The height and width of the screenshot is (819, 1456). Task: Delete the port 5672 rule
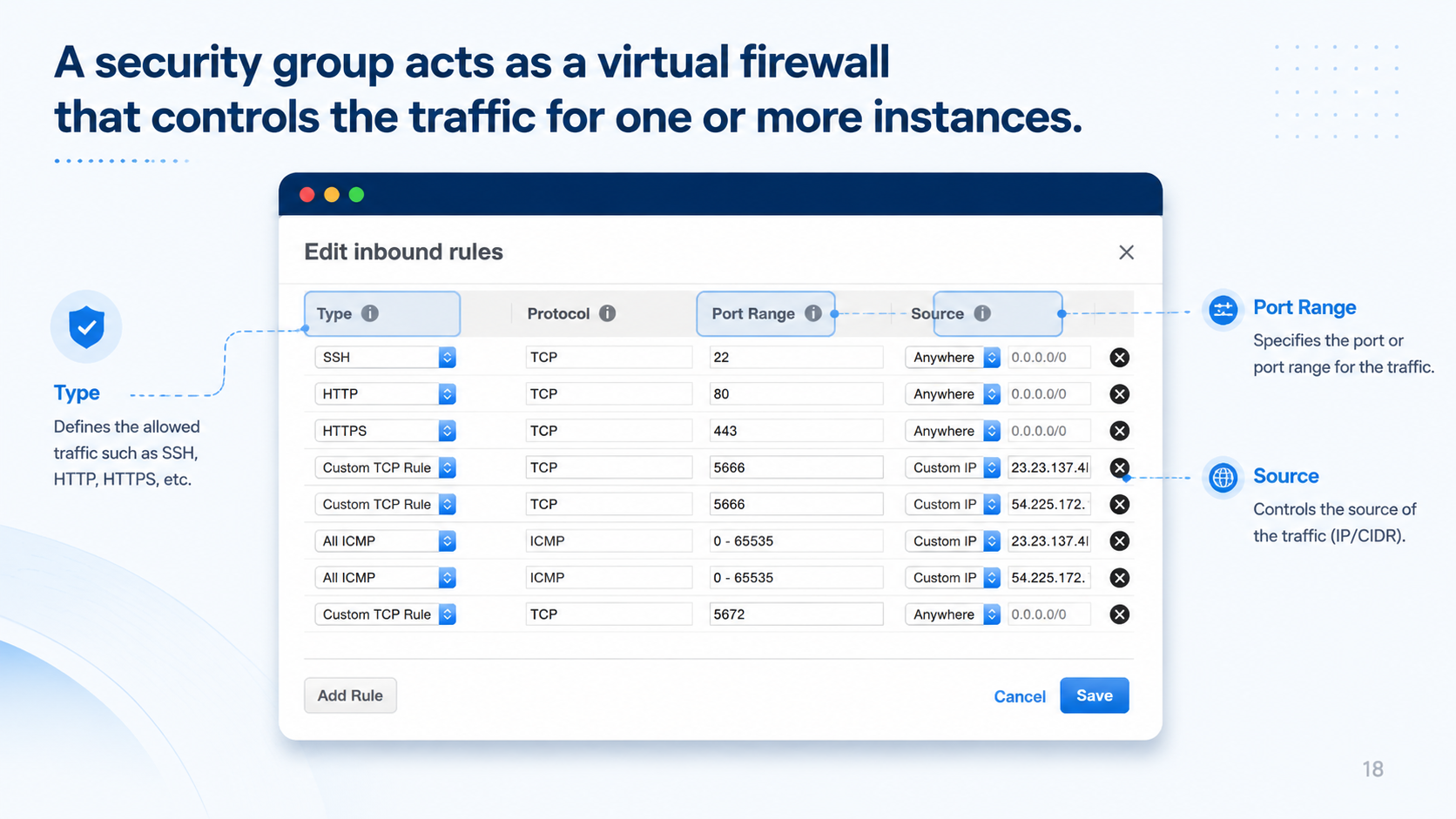coord(1120,614)
